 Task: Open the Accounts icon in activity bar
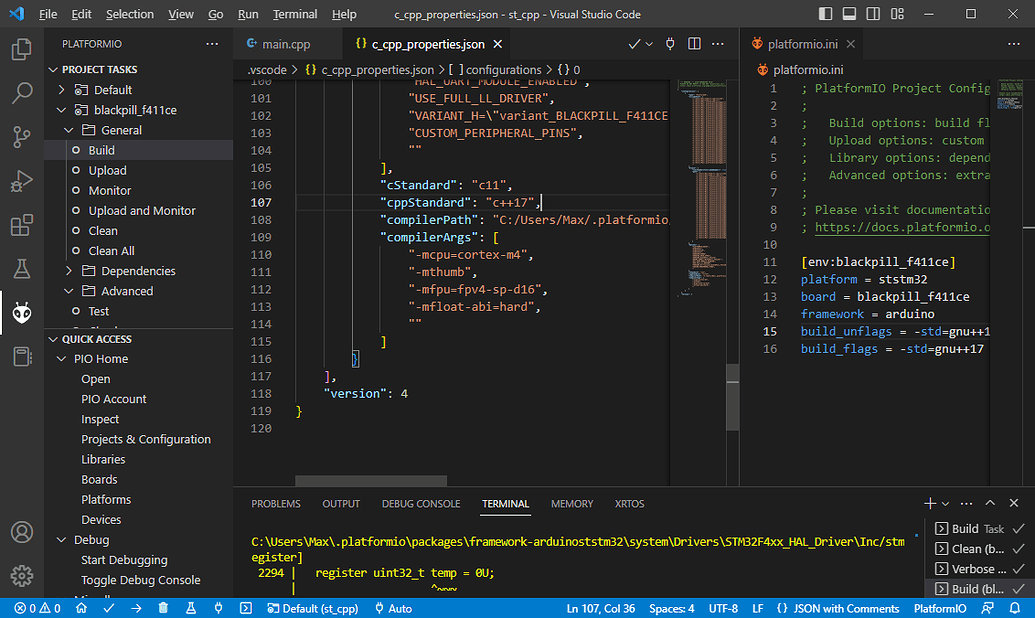coord(22,532)
